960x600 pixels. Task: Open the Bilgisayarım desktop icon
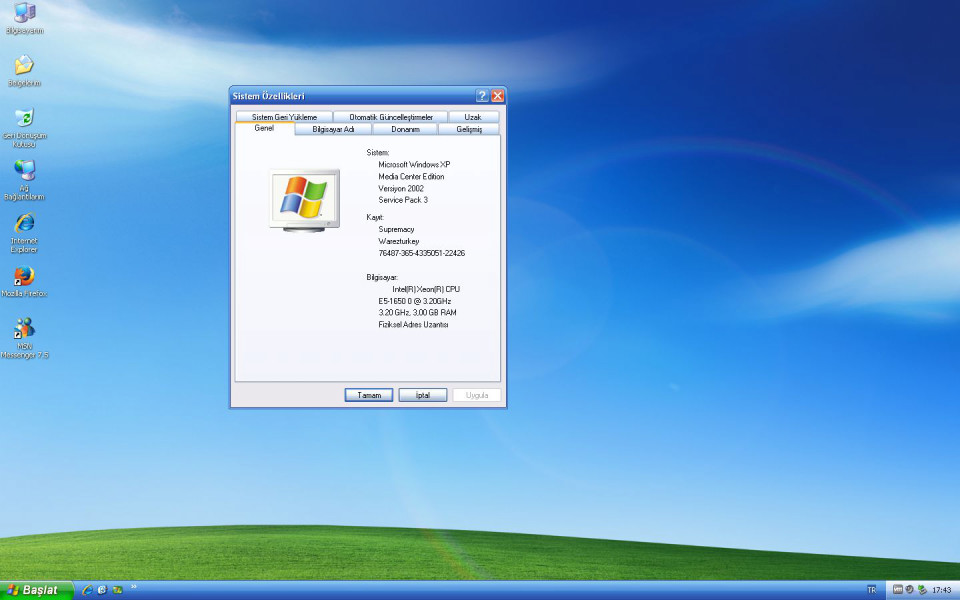click(24, 14)
